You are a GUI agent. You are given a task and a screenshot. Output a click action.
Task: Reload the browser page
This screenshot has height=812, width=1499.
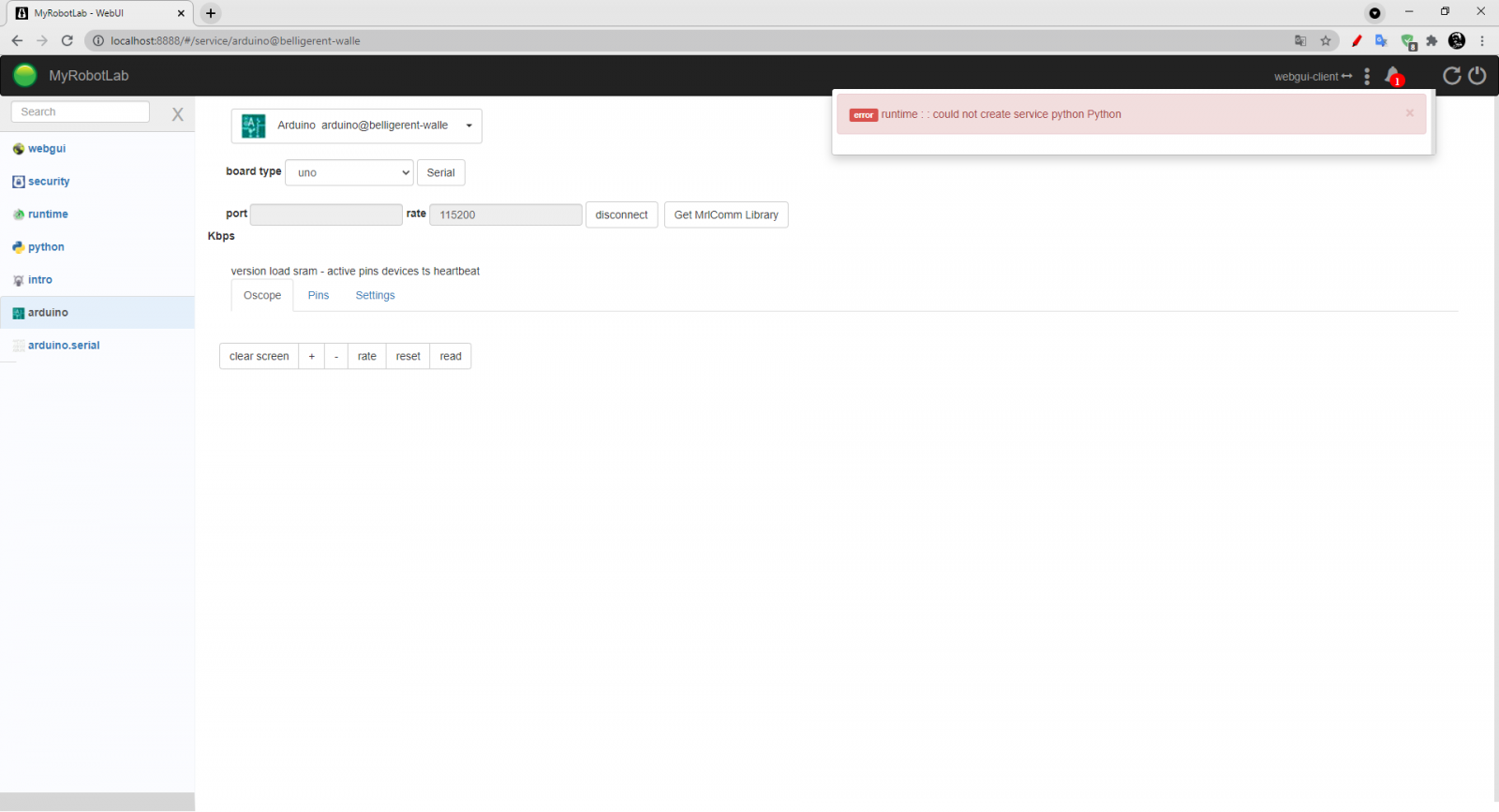[67, 40]
